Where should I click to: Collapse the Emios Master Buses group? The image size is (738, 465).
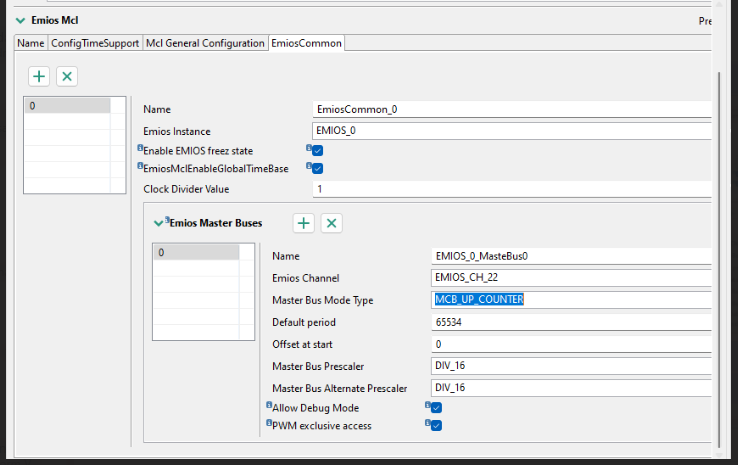click(x=157, y=223)
